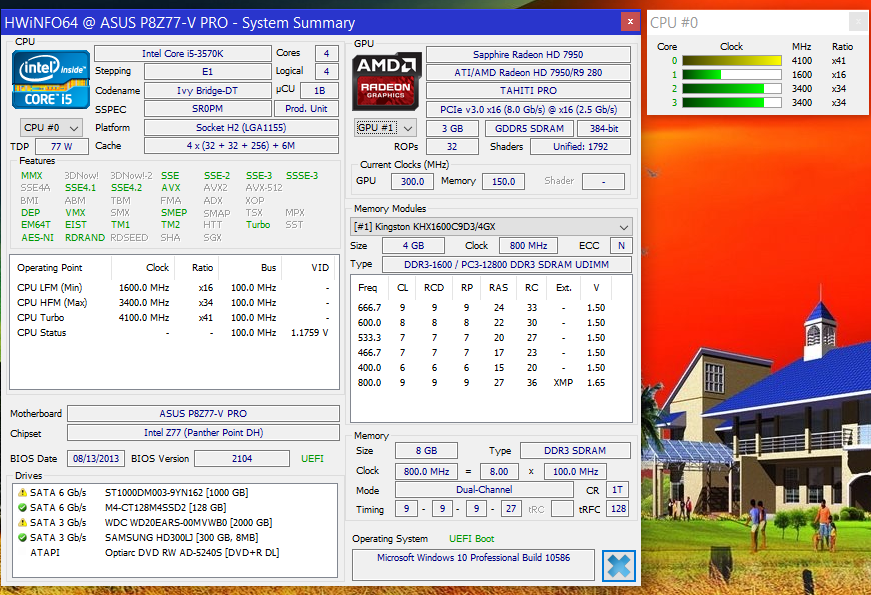Click the ECC N field
This screenshot has width=871, height=595.
[x=620, y=246]
